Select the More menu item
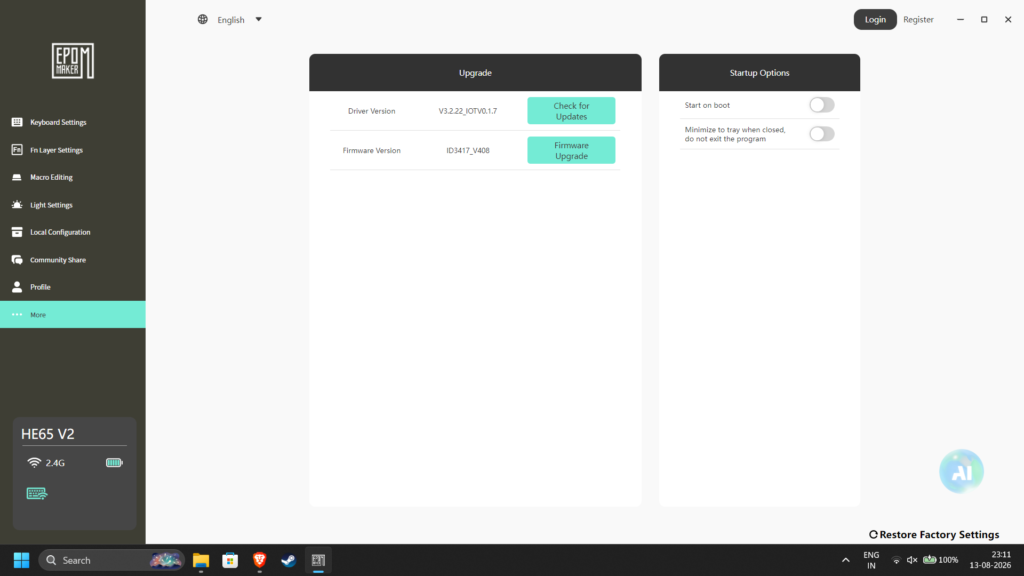This screenshot has width=1024, height=576. click(x=72, y=314)
